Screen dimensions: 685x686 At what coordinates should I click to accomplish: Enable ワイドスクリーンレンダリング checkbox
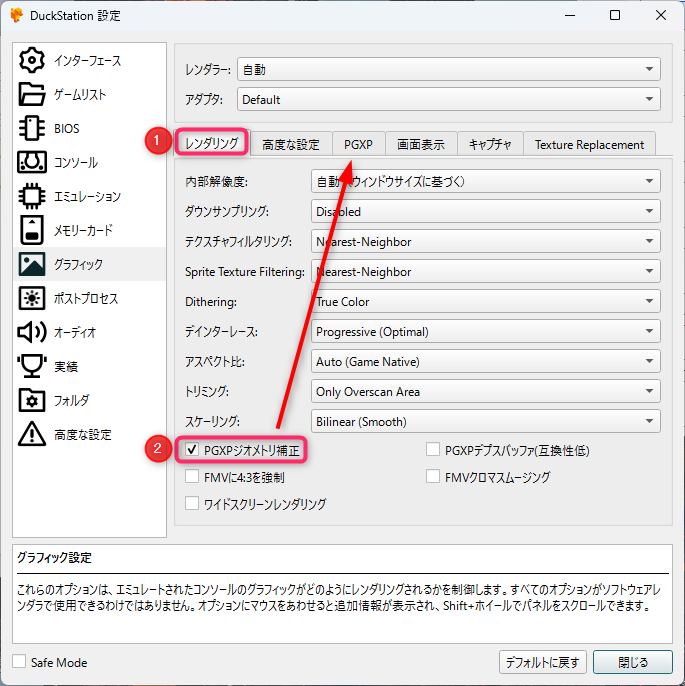(193, 504)
